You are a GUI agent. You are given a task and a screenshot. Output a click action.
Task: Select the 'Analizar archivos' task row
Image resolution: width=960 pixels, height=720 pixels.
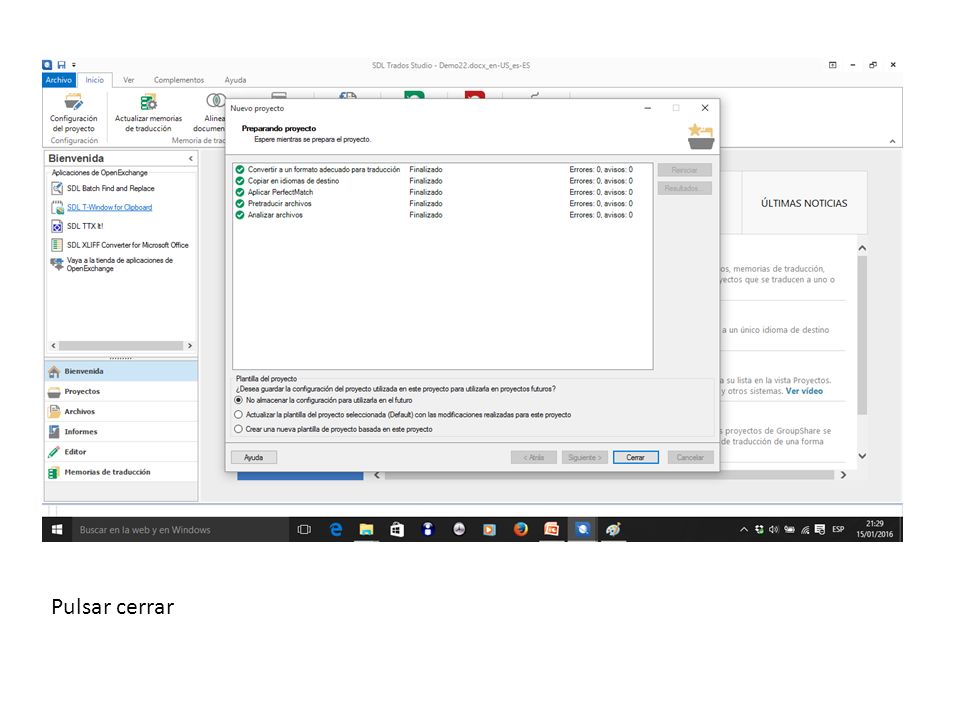442,216
